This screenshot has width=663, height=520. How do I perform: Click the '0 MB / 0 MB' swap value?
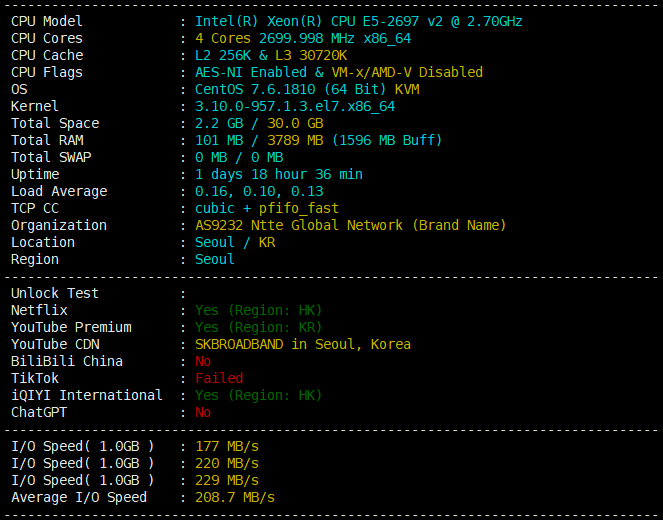tap(239, 157)
